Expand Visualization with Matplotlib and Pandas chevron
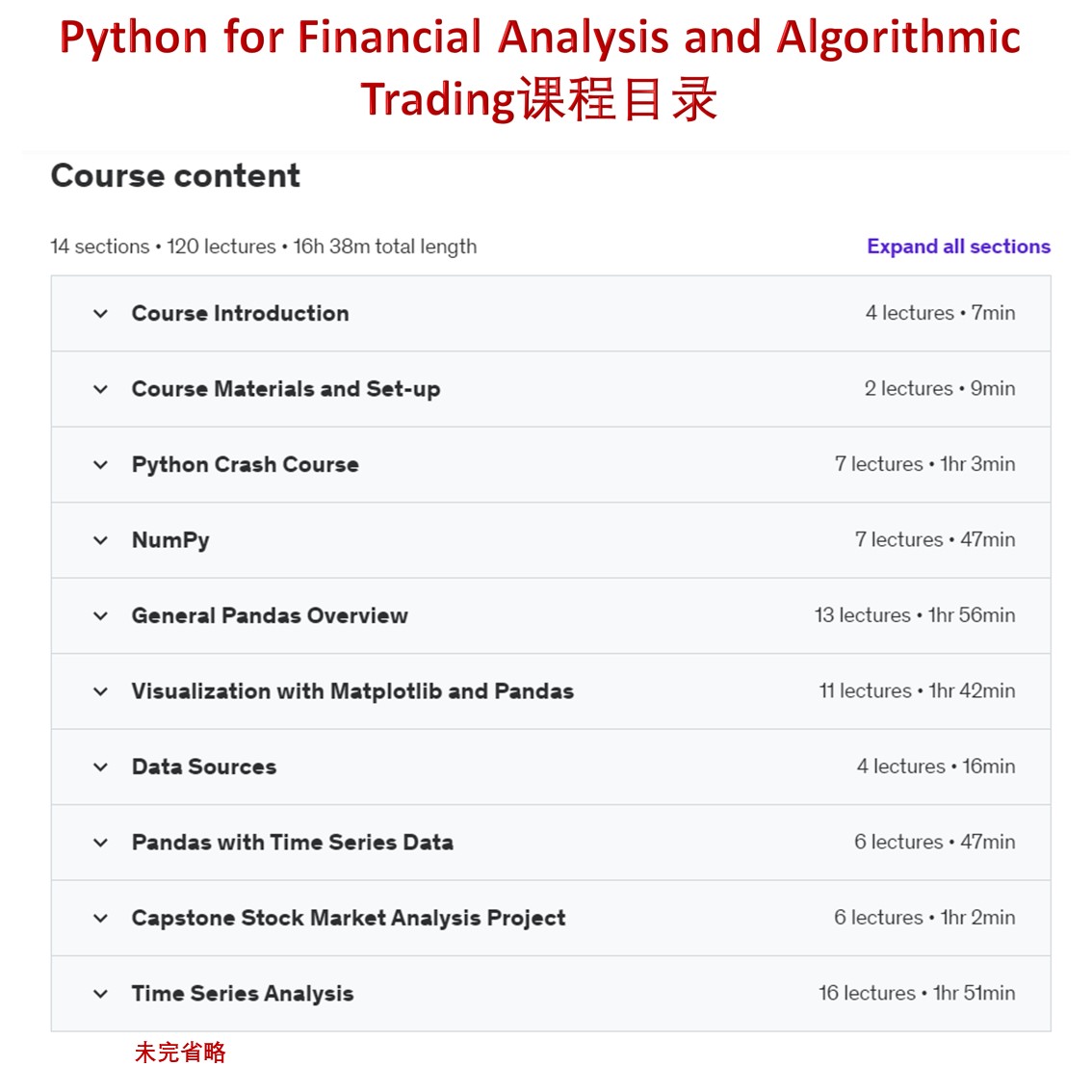The width and height of the screenshot is (1092, 1092). pos(100,690)
